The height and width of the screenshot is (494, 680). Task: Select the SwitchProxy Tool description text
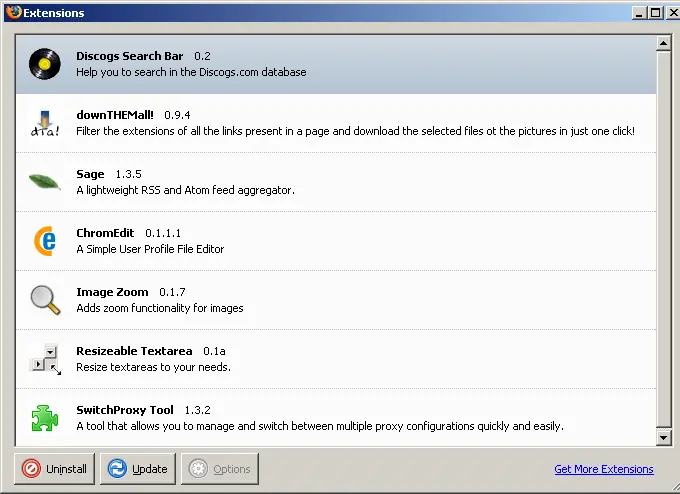click(x=320, y=426)
